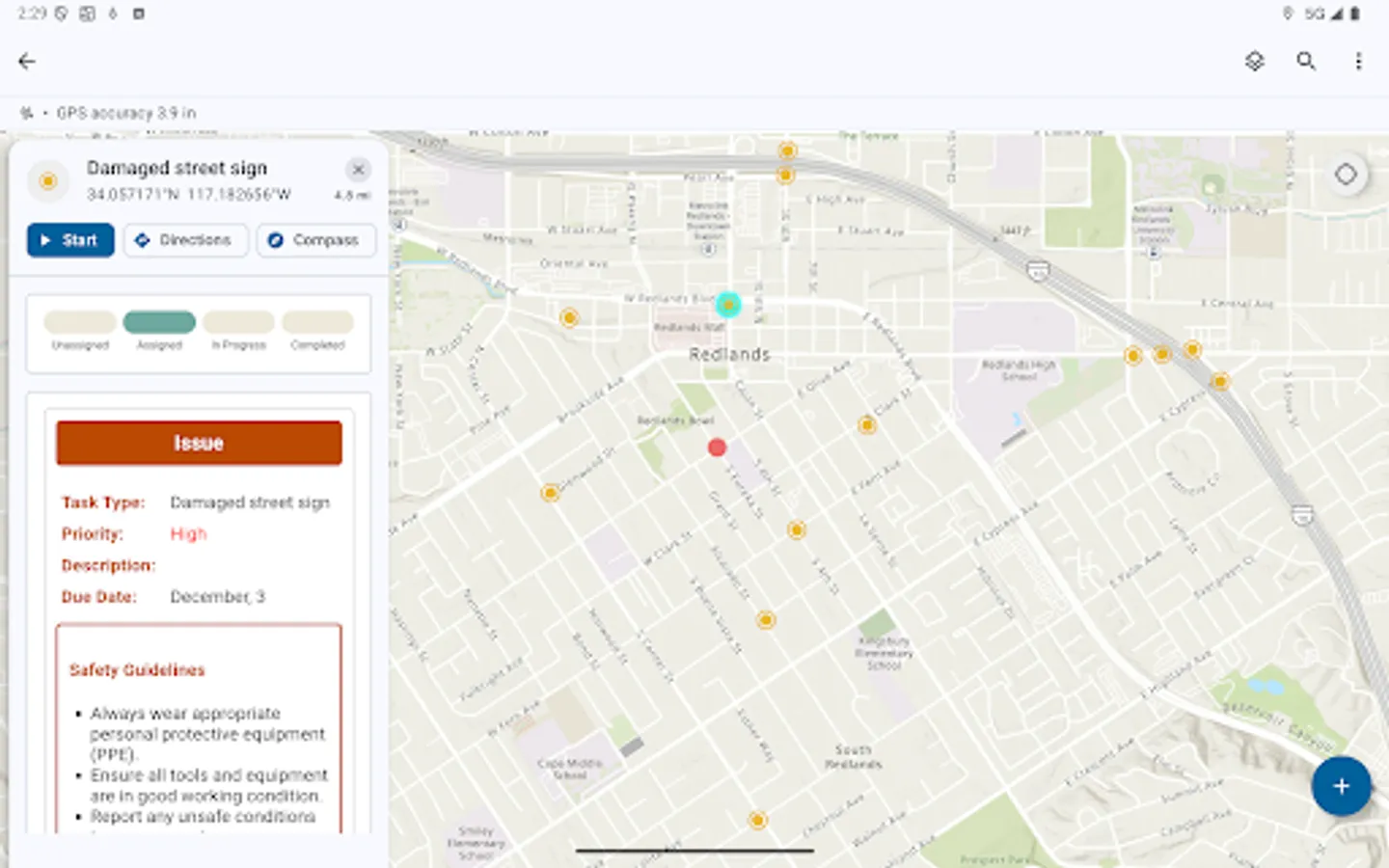The height and width of the screenshot is (868, 1389).
Task: Tap the highlighted current location dot
Action: pyautogui.click(x=728, y=305)
